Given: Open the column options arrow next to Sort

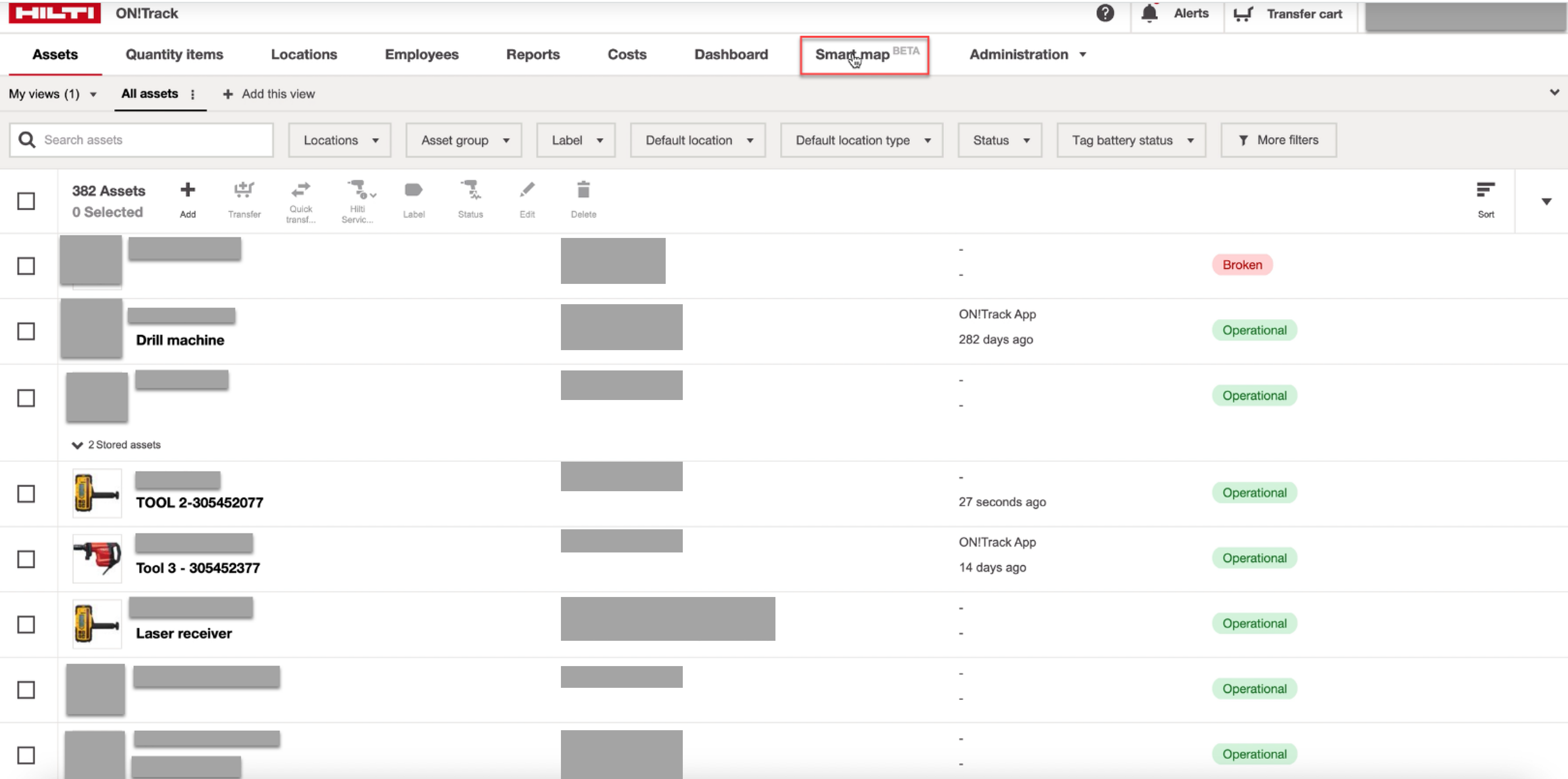Looking at the screenshot, I should 1546,202.
